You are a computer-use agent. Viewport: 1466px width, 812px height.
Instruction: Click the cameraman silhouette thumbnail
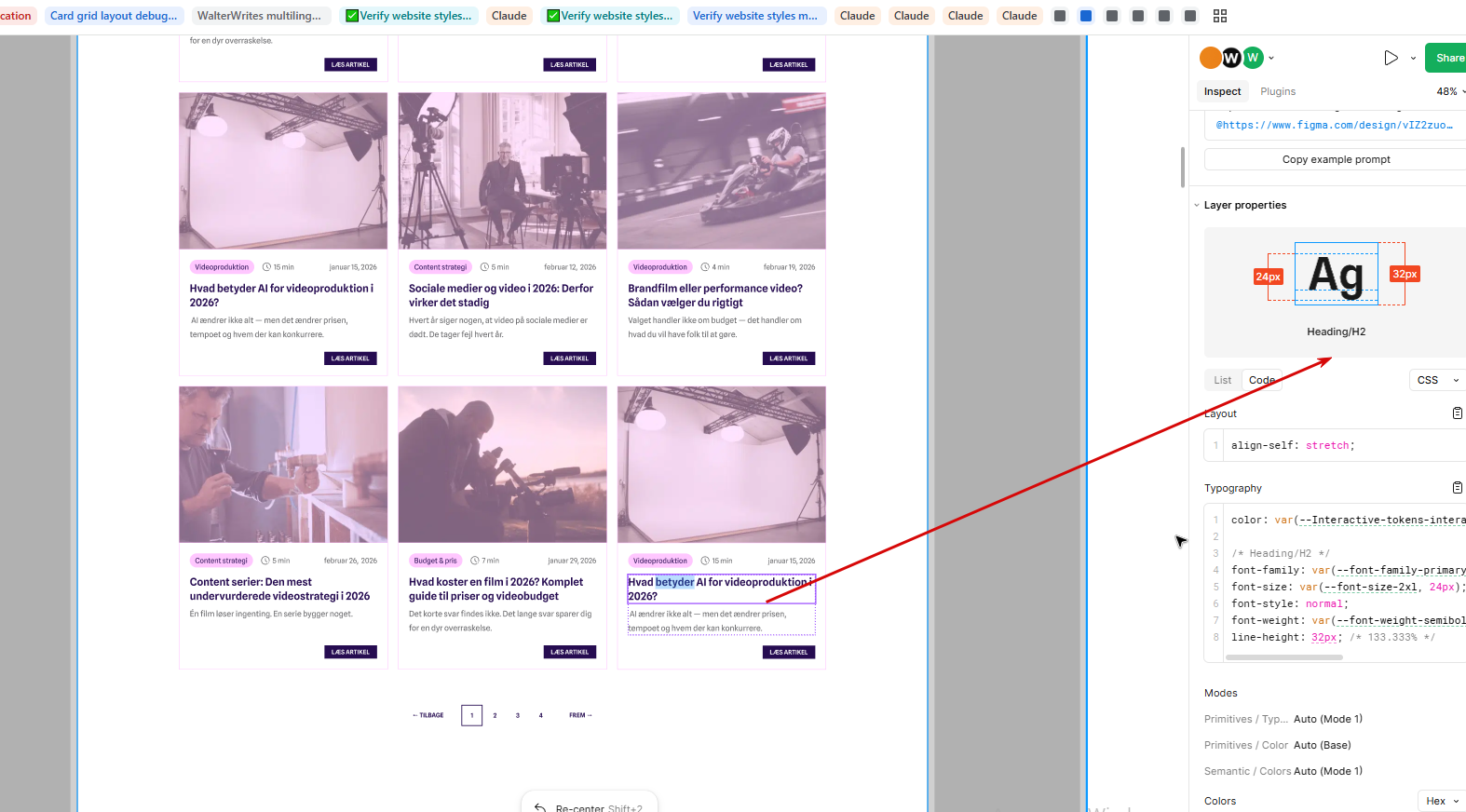click(503, 465)
